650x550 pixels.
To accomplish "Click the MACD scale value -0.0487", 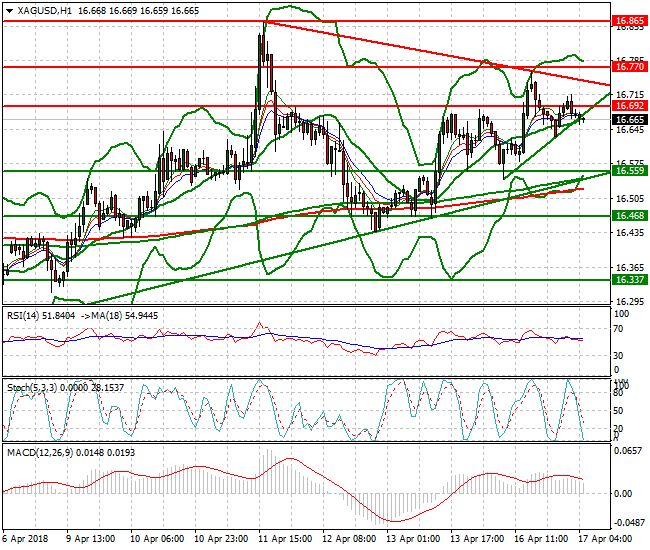I will point(629,523).
